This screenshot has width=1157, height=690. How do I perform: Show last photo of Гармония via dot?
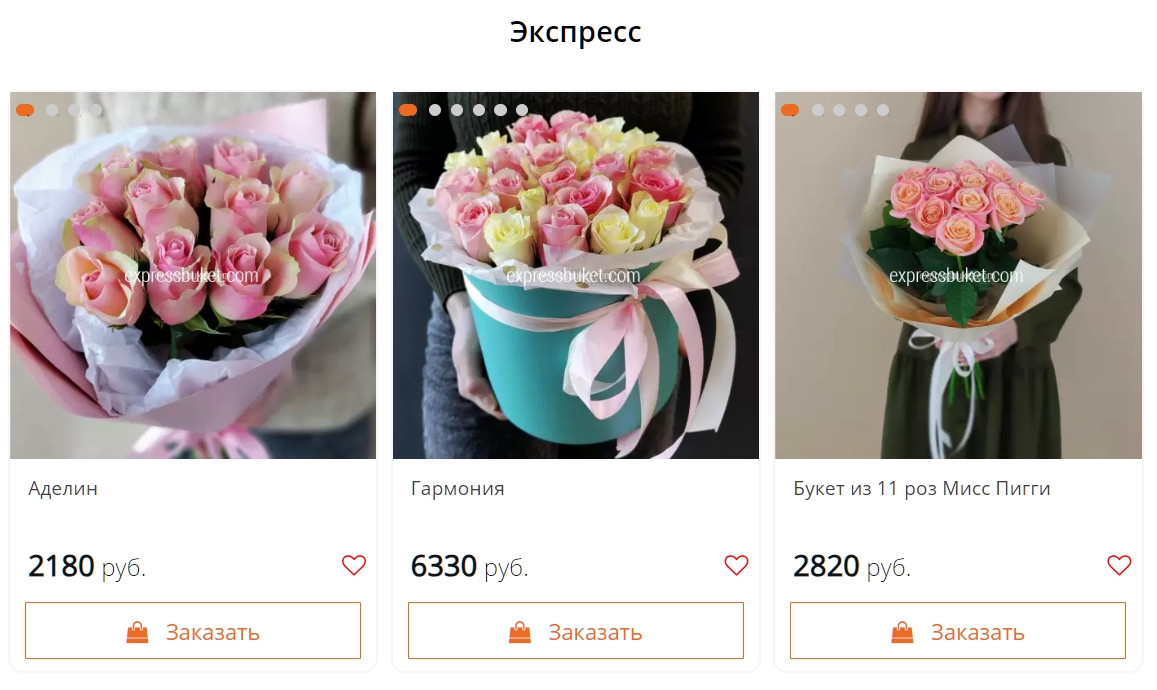coord(522,110)
